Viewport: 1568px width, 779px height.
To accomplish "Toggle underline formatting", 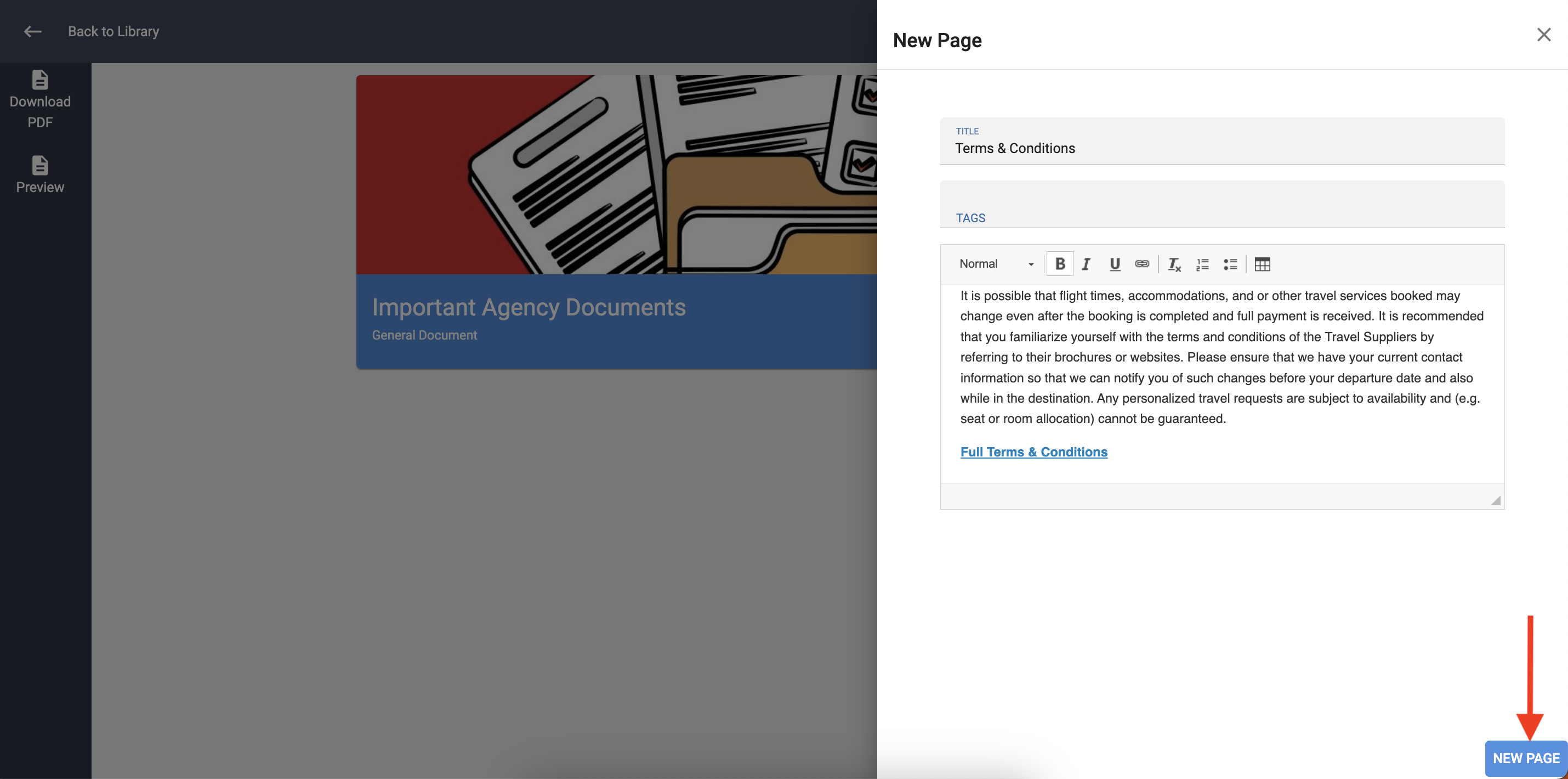I will tap(1115, 264).
